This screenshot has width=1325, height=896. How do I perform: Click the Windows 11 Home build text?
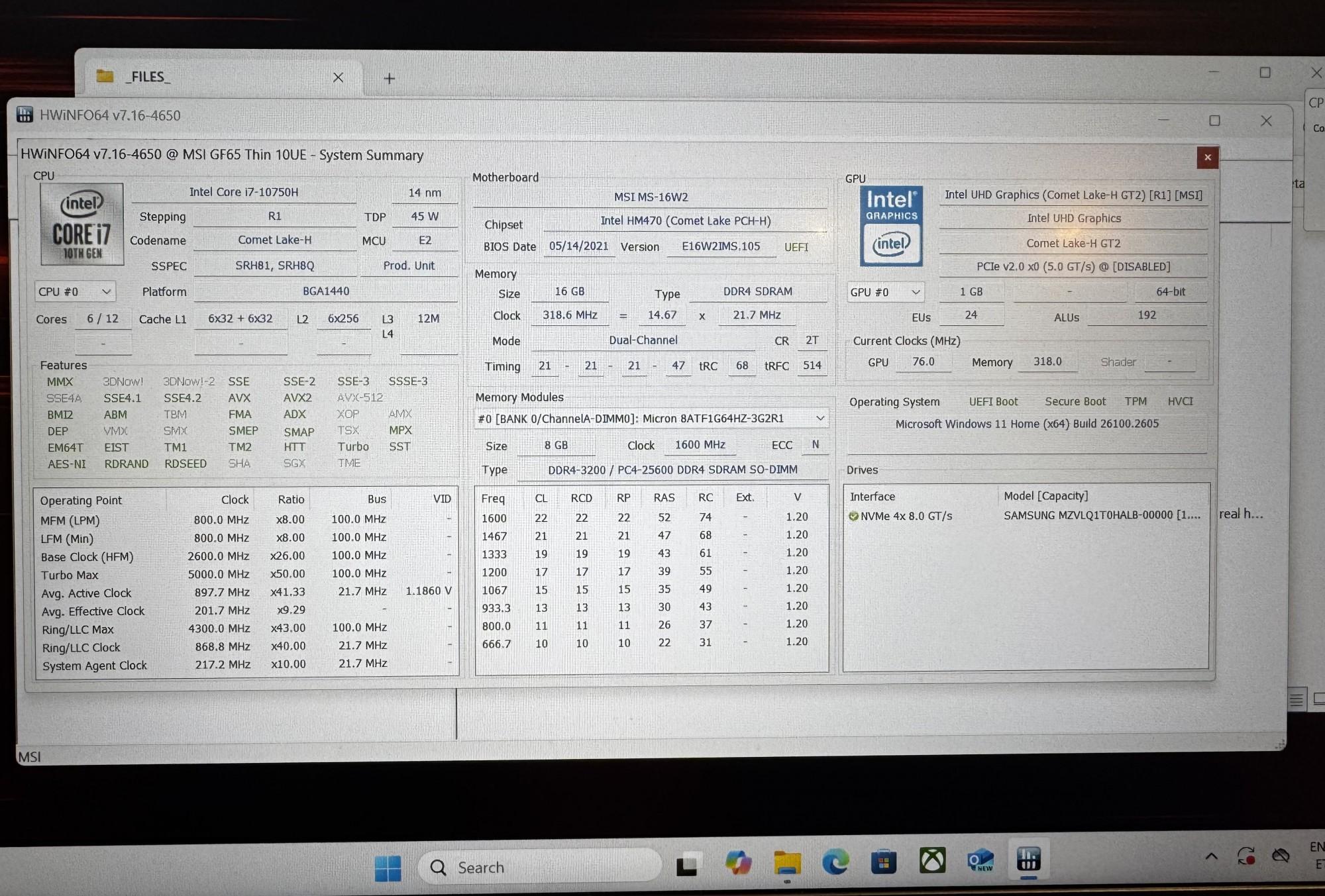(1027, 424)
